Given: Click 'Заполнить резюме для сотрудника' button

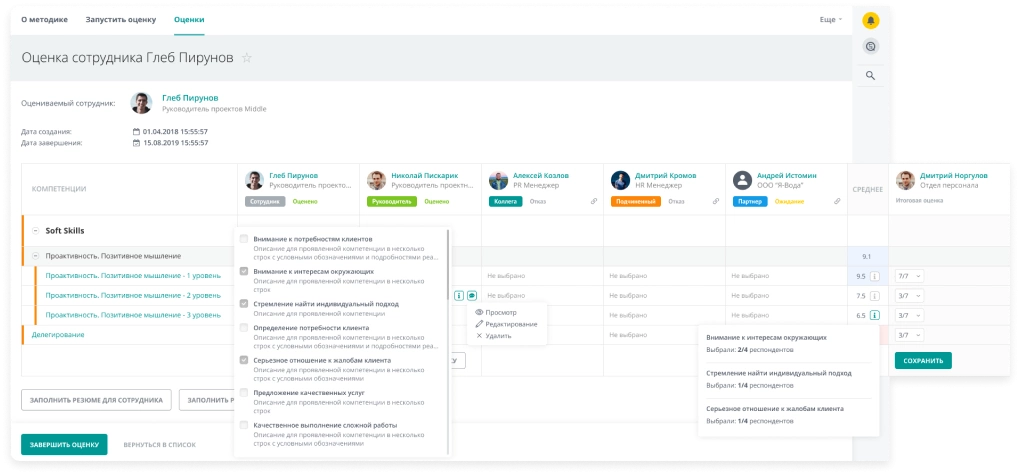Looking at the screenshot, I should (96, 400).
